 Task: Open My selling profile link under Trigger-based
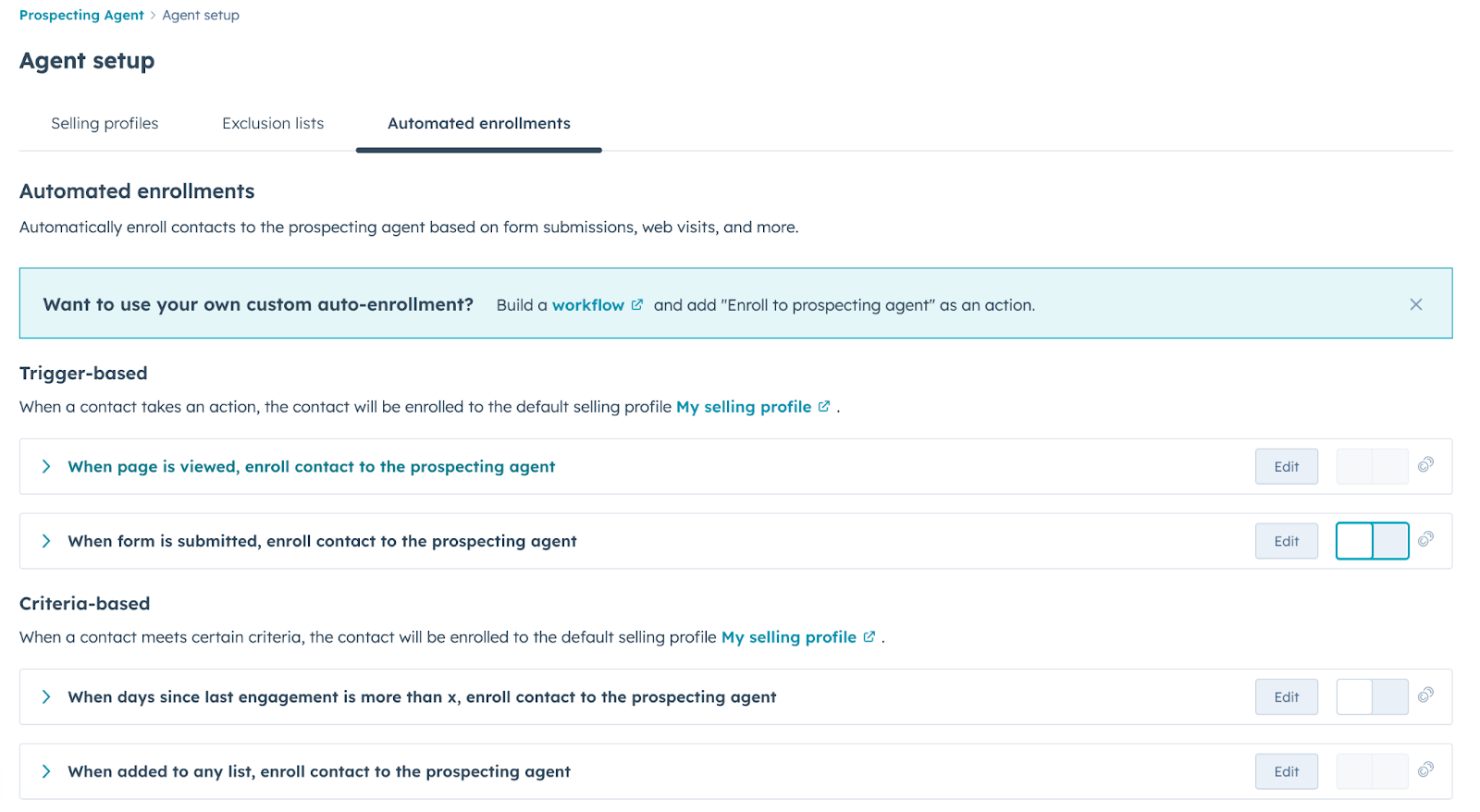(x=744, y=407)
